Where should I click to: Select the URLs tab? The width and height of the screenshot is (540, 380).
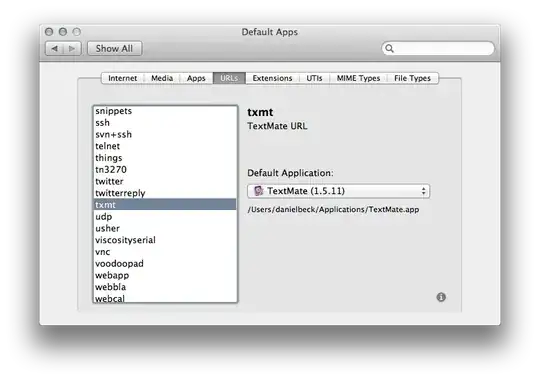229,78
